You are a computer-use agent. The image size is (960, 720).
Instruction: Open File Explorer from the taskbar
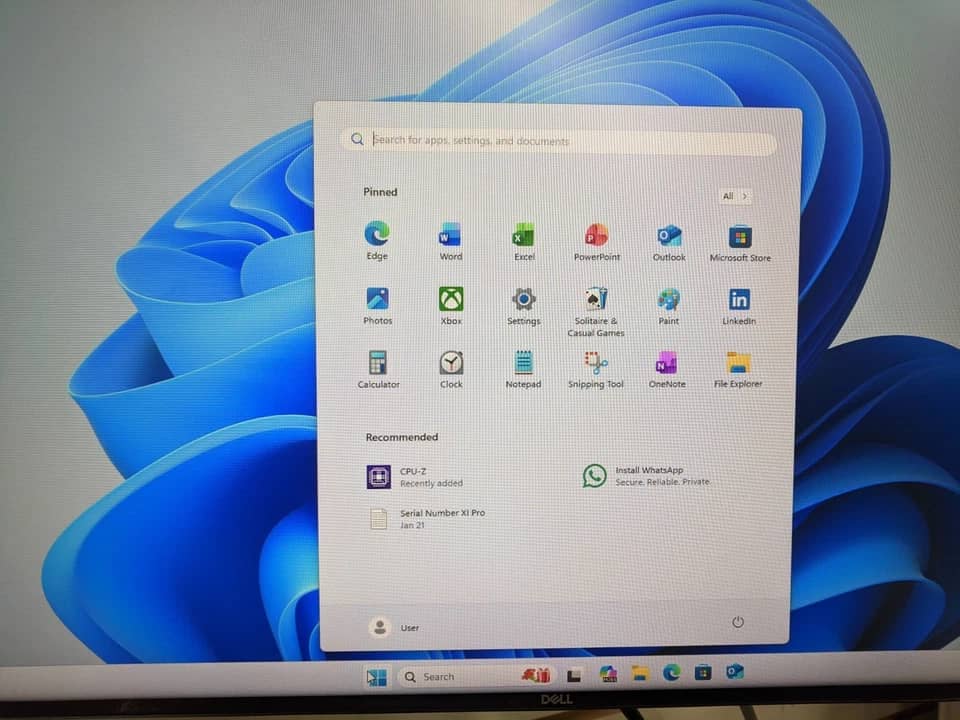tap(640, 673)
